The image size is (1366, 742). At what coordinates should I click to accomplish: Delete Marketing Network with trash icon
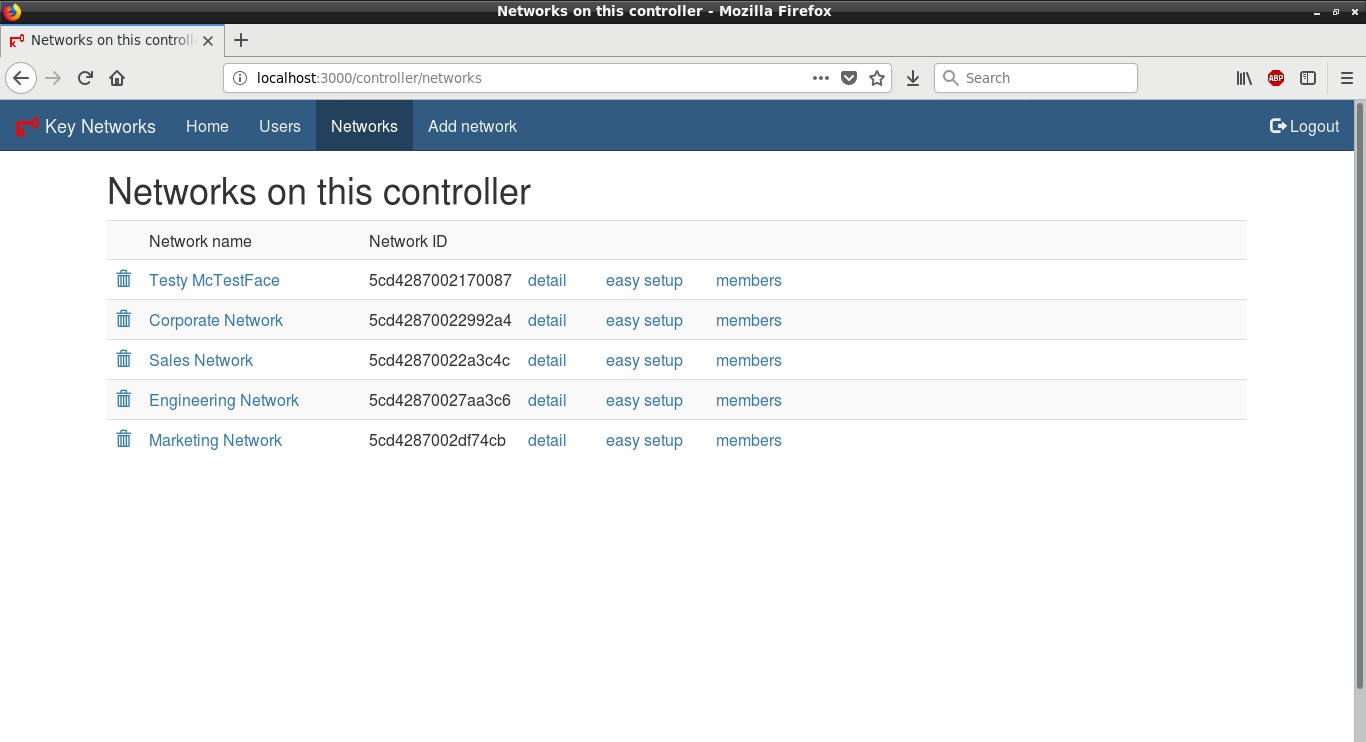[x=123, y=439]
